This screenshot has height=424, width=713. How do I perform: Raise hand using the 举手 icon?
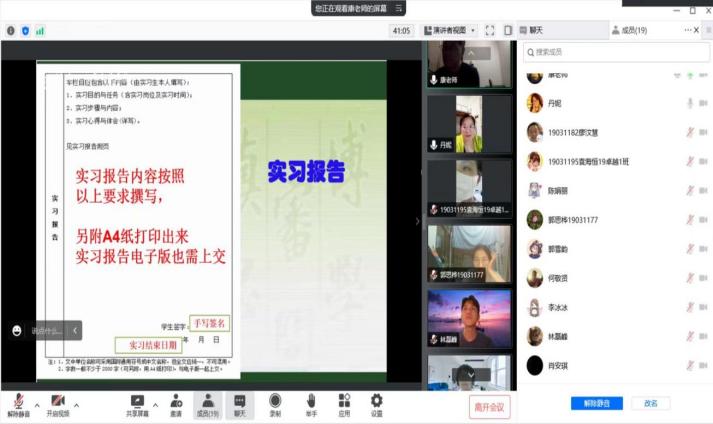click(x=311, y=400)
